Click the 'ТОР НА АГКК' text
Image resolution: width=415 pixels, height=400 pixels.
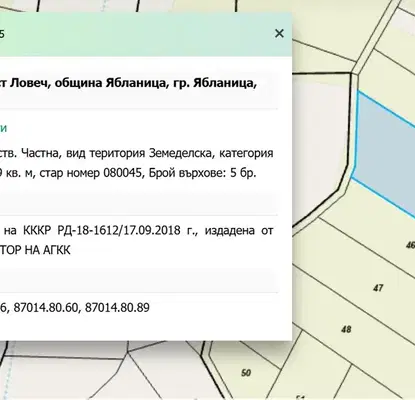coord(35,250)
